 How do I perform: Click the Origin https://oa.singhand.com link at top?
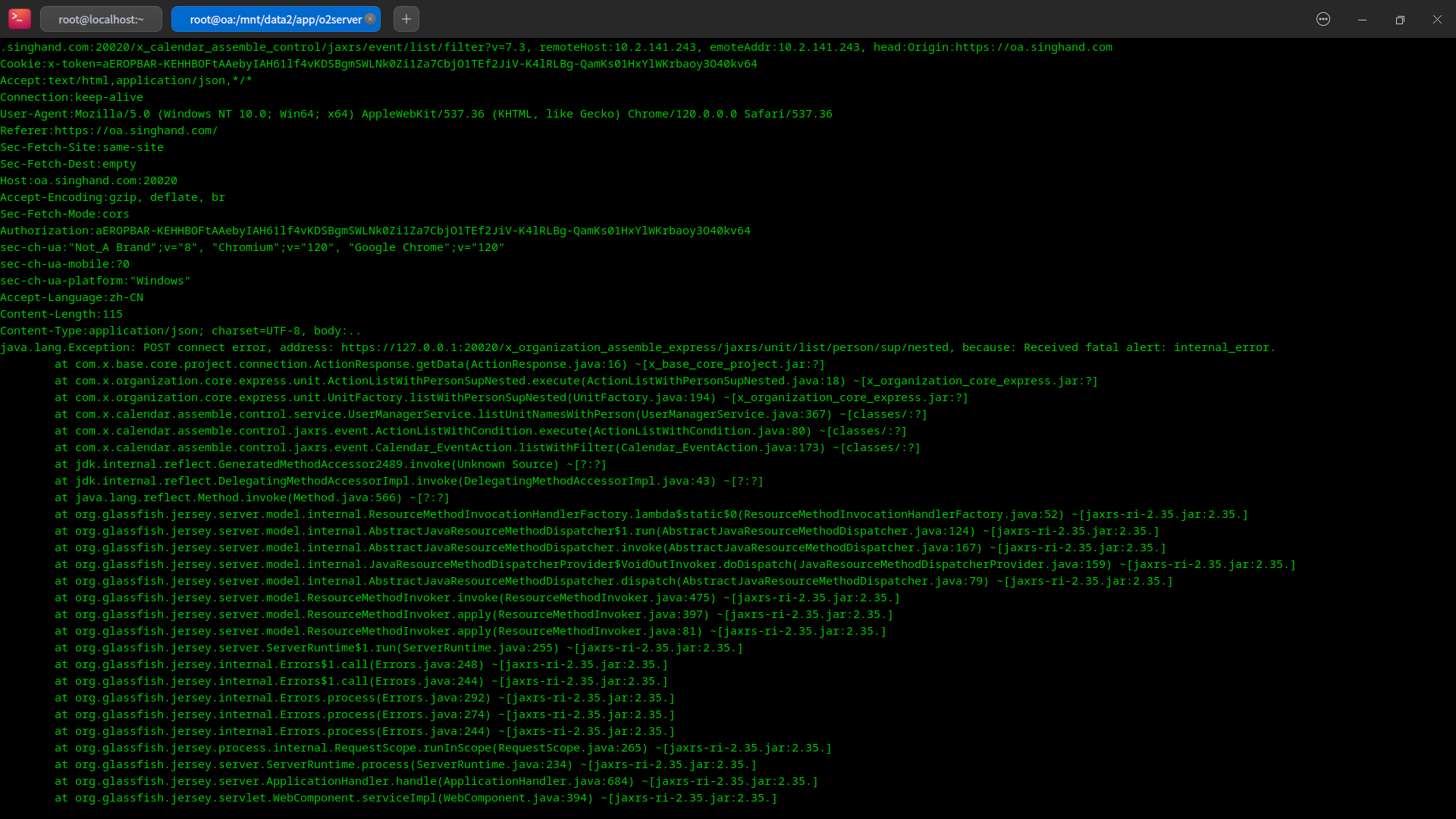[x=1034, y=47]
